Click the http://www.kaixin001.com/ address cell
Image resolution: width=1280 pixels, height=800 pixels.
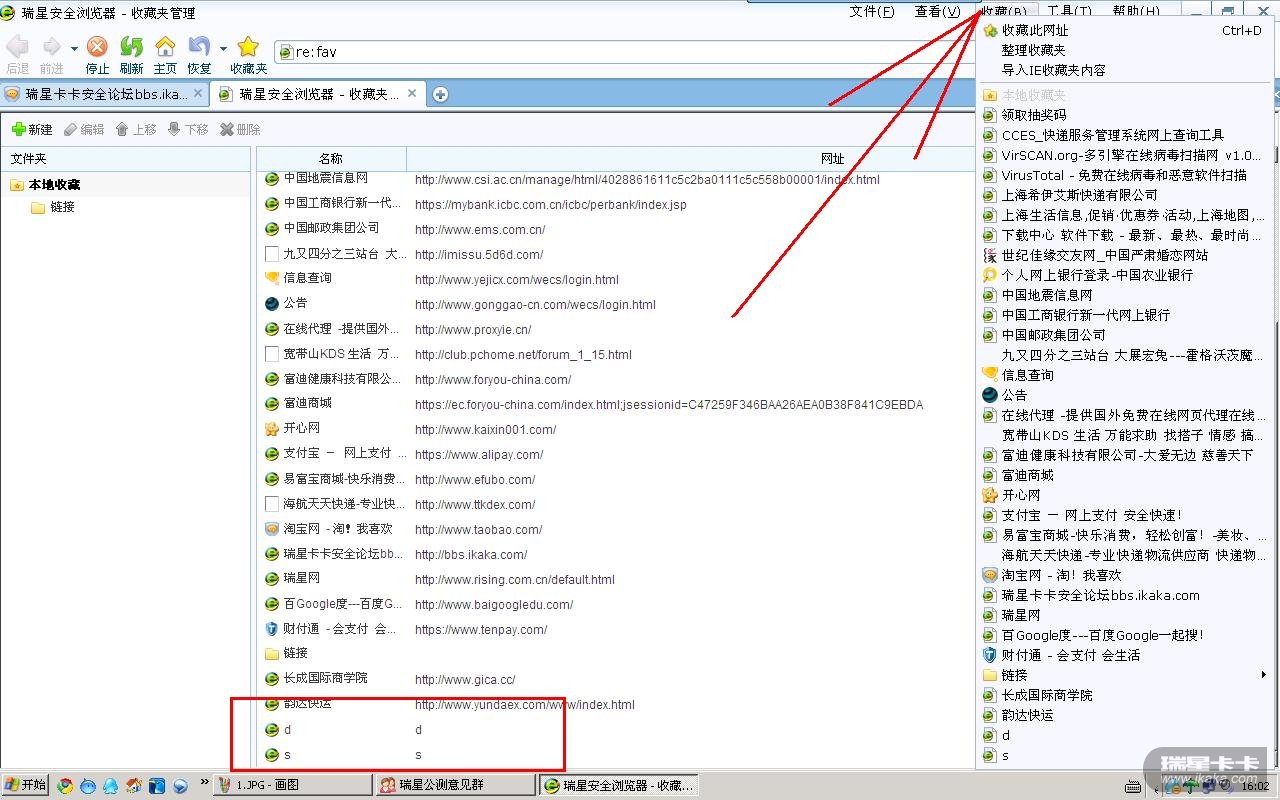(485, 430)
